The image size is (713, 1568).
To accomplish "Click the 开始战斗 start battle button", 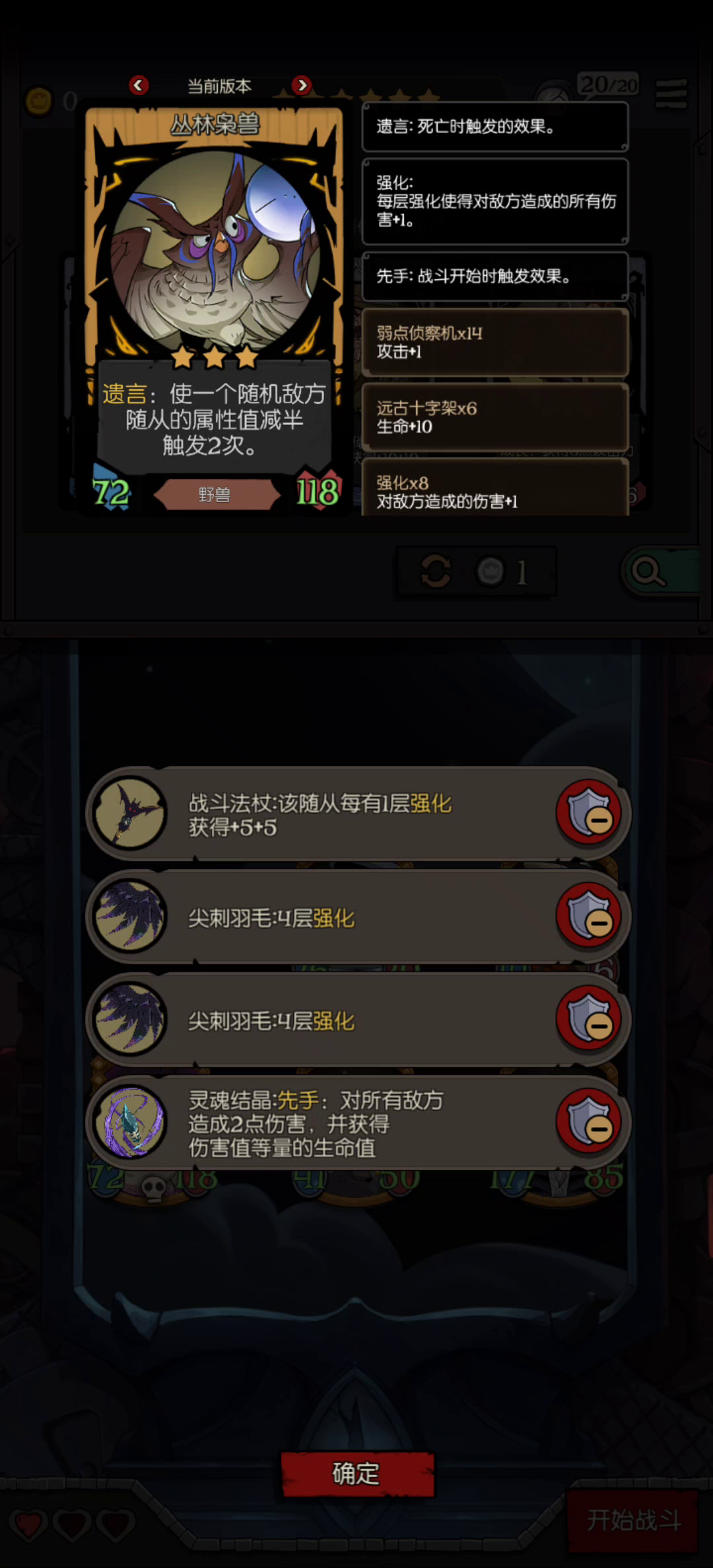I will click(632, 1520).
